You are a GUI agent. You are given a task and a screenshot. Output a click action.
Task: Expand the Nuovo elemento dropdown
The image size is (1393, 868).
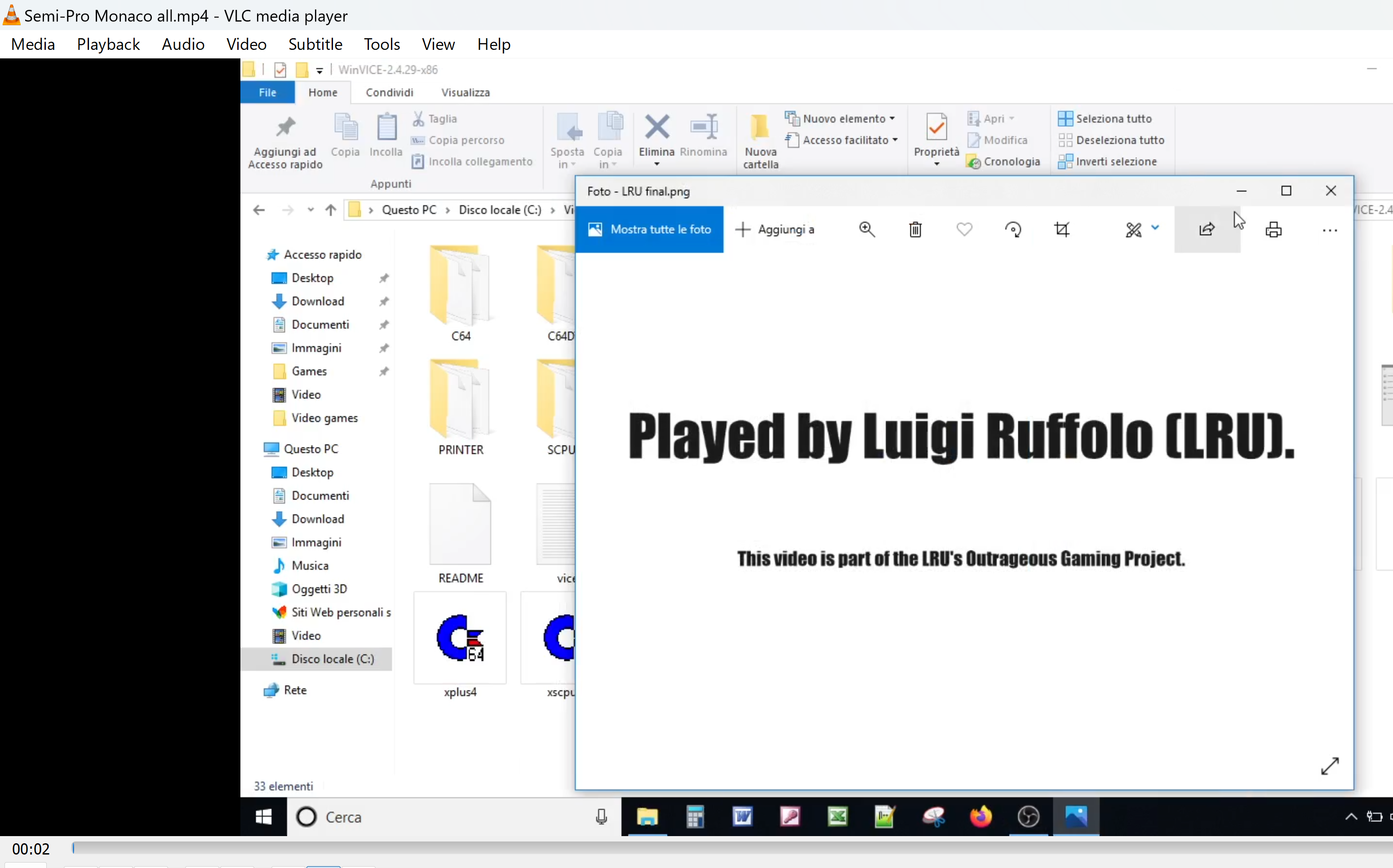pyautogui.click(x=892, y=119)
